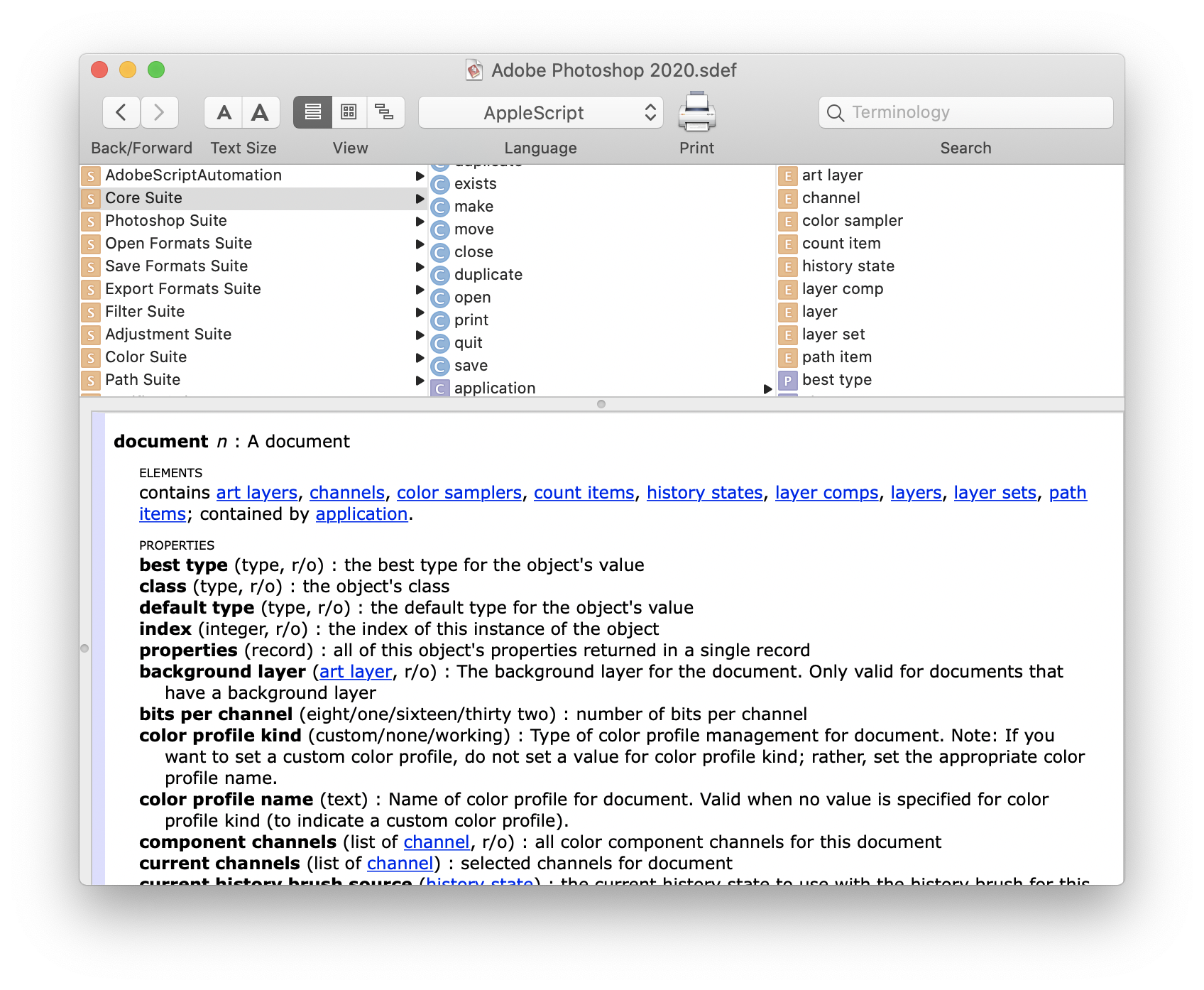Click the horizontal pane splitter handle
Image resolution: width=1204 pixels, height=990 pixels.
601,404
